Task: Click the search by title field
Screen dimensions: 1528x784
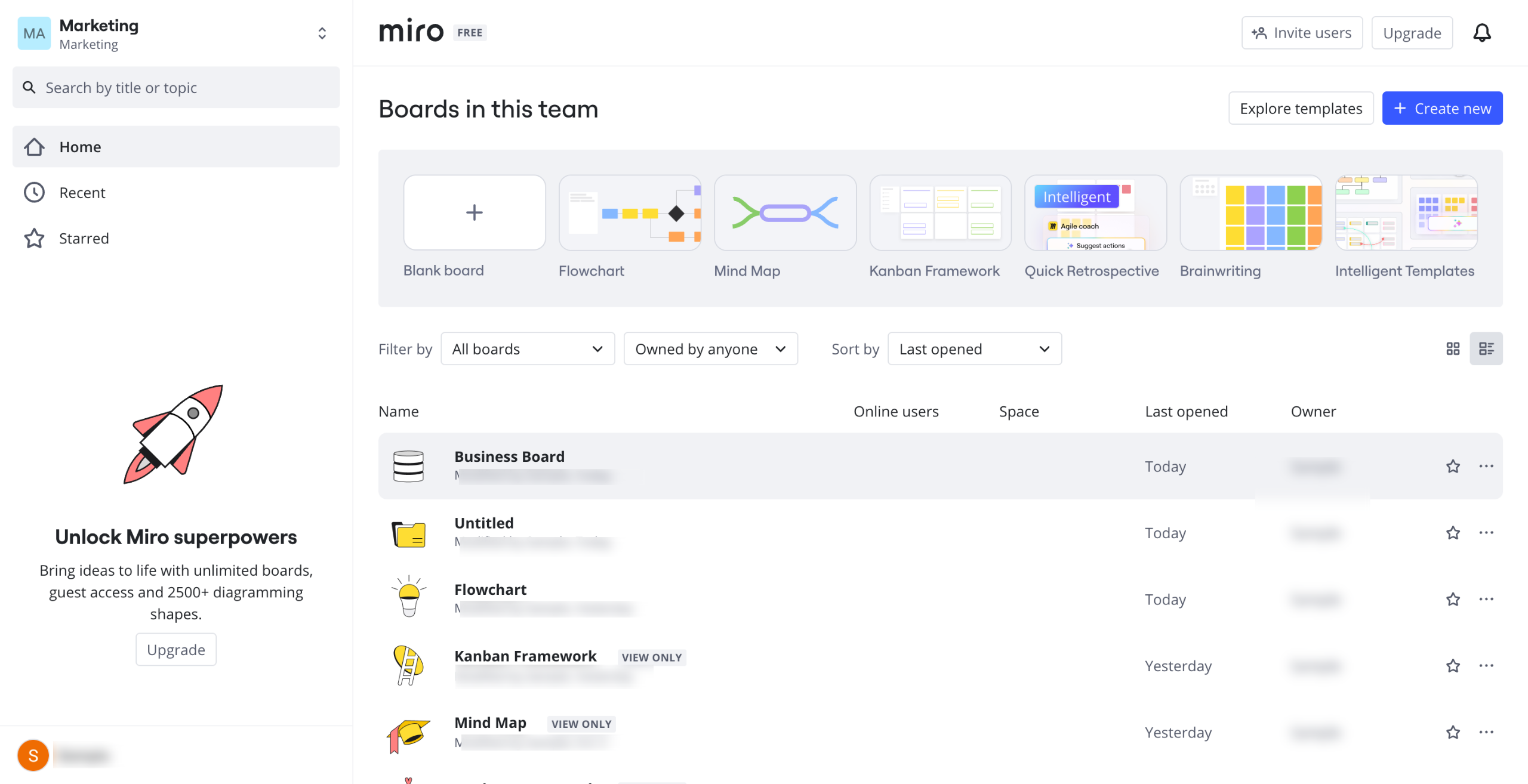Action: click(x=176, y=88)
